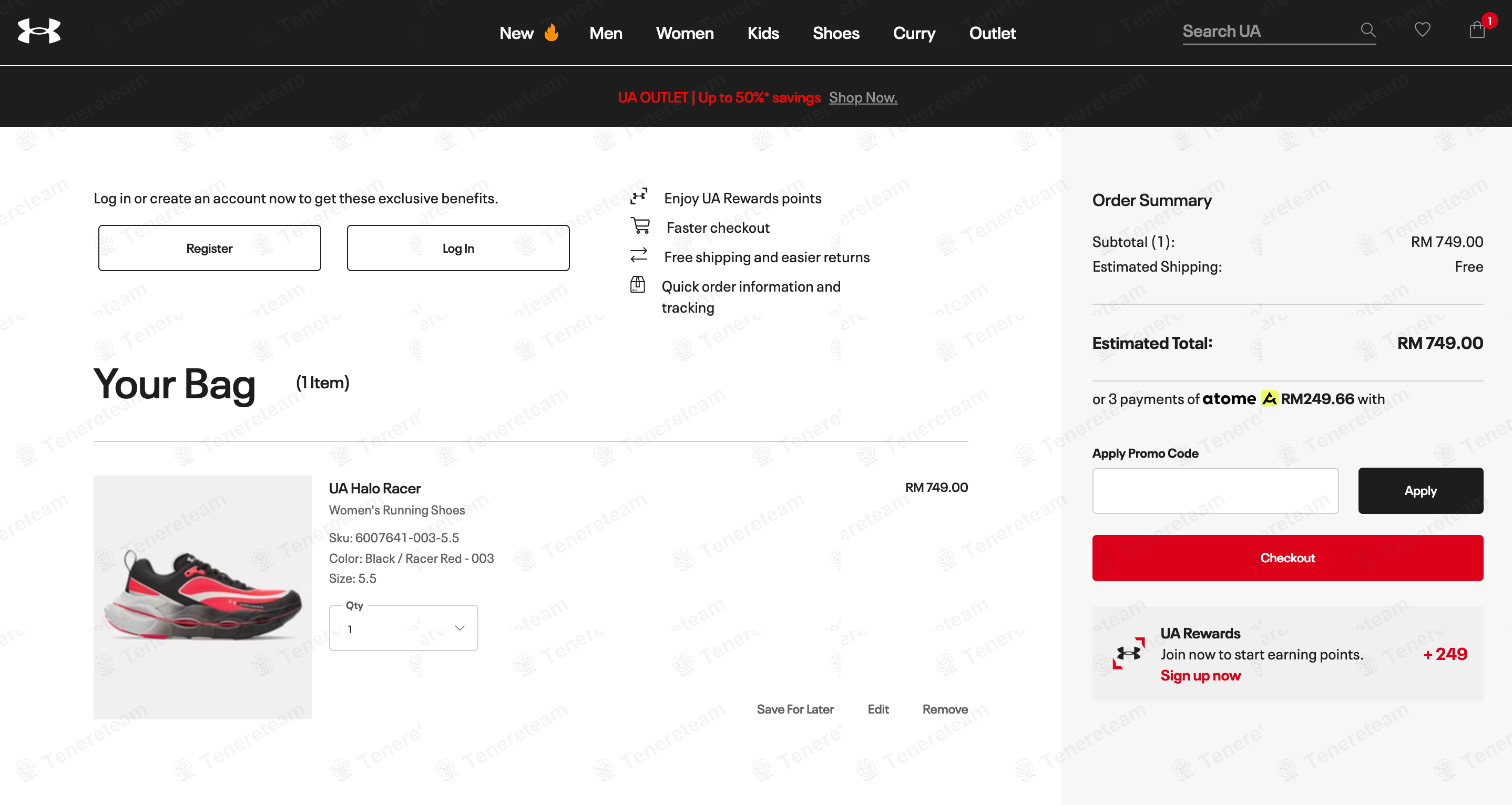Click the 'Women's Running Shoes' subtitle

click(x=397, y=510)
